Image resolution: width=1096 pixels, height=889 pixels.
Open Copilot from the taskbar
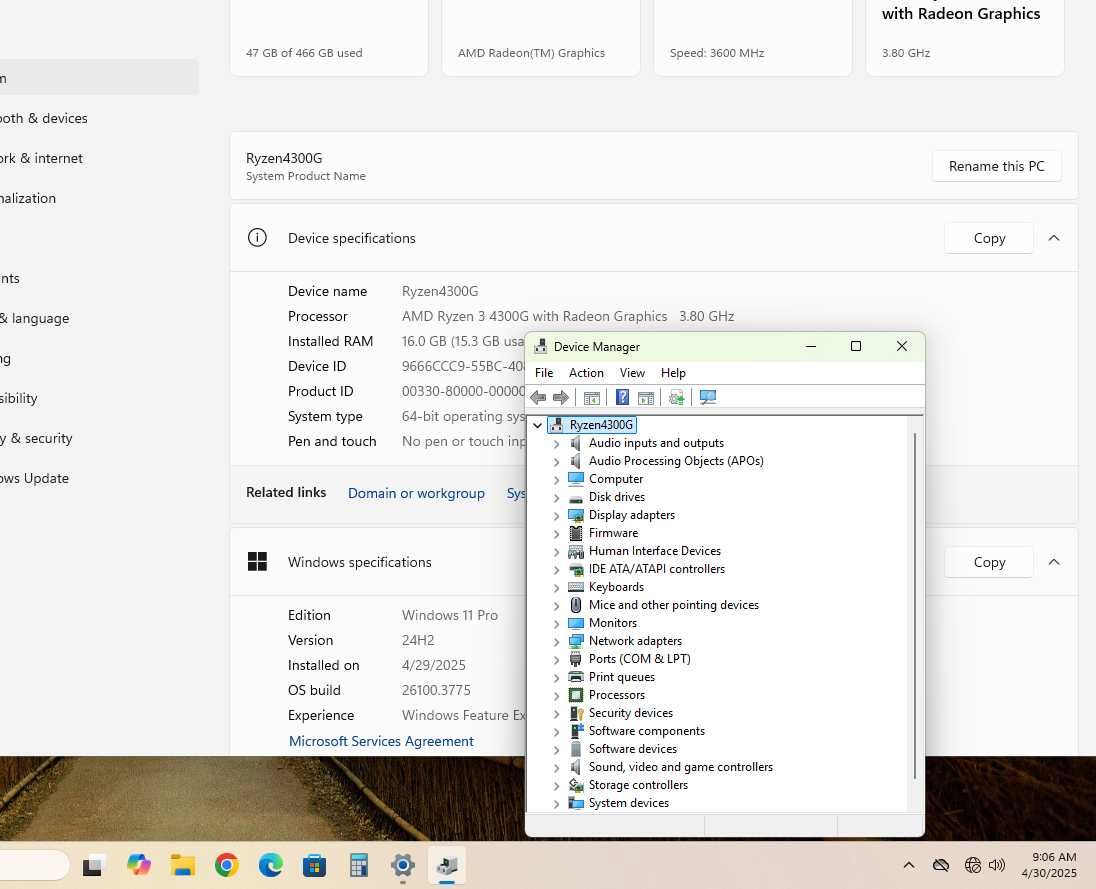[x=138, y=865]
